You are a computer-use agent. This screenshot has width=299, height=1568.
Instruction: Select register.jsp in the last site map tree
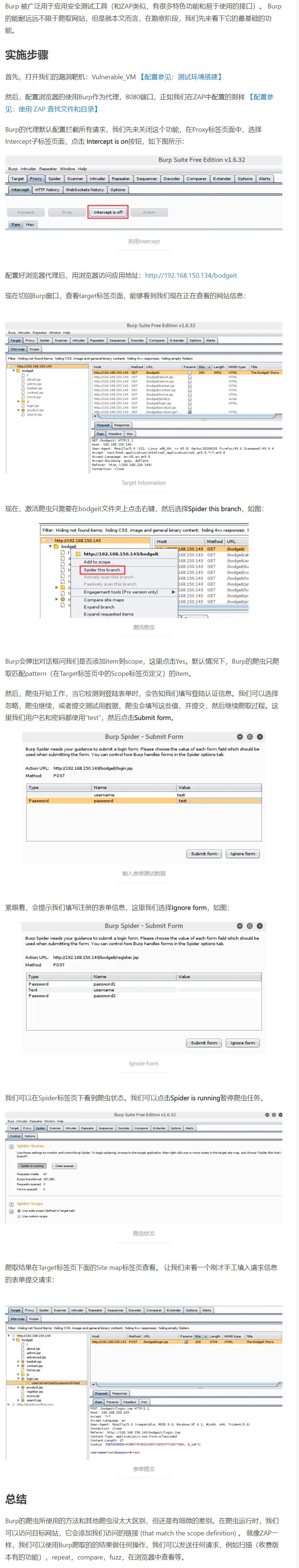[x=35, y=1391]
